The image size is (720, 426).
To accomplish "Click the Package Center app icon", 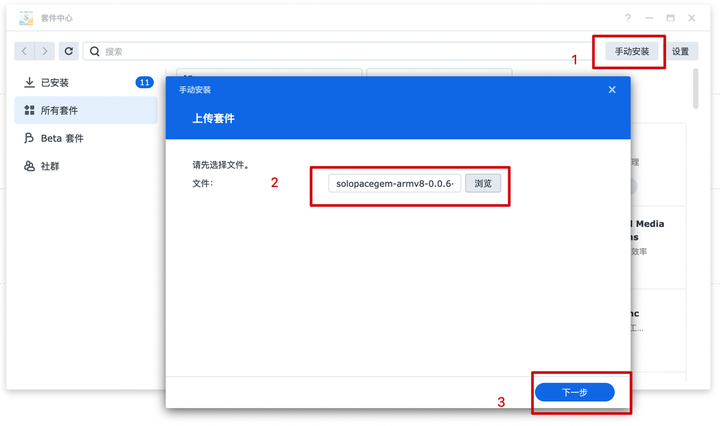I will coord(26,18).
